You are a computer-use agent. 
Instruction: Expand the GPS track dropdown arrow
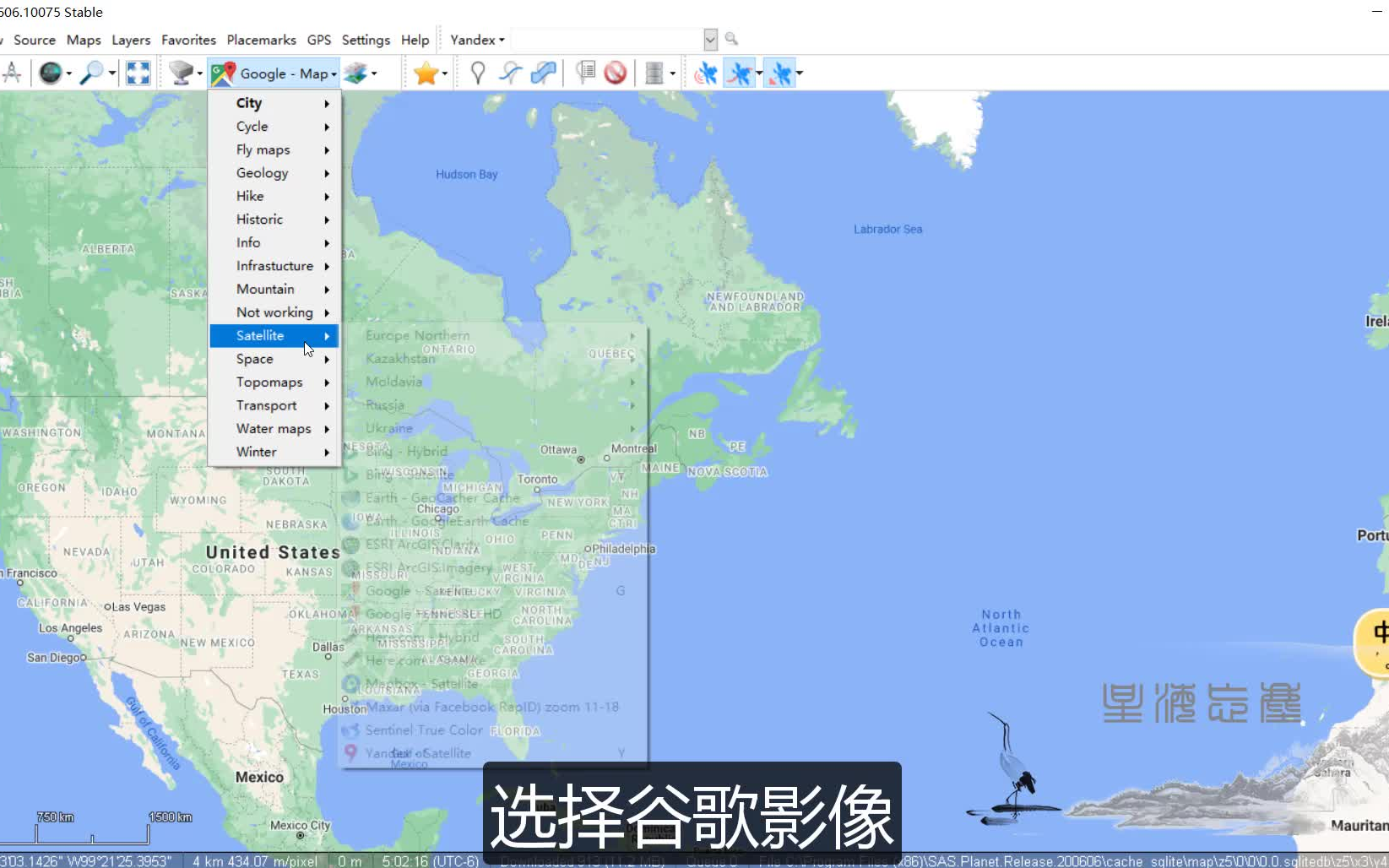point(759,73)
